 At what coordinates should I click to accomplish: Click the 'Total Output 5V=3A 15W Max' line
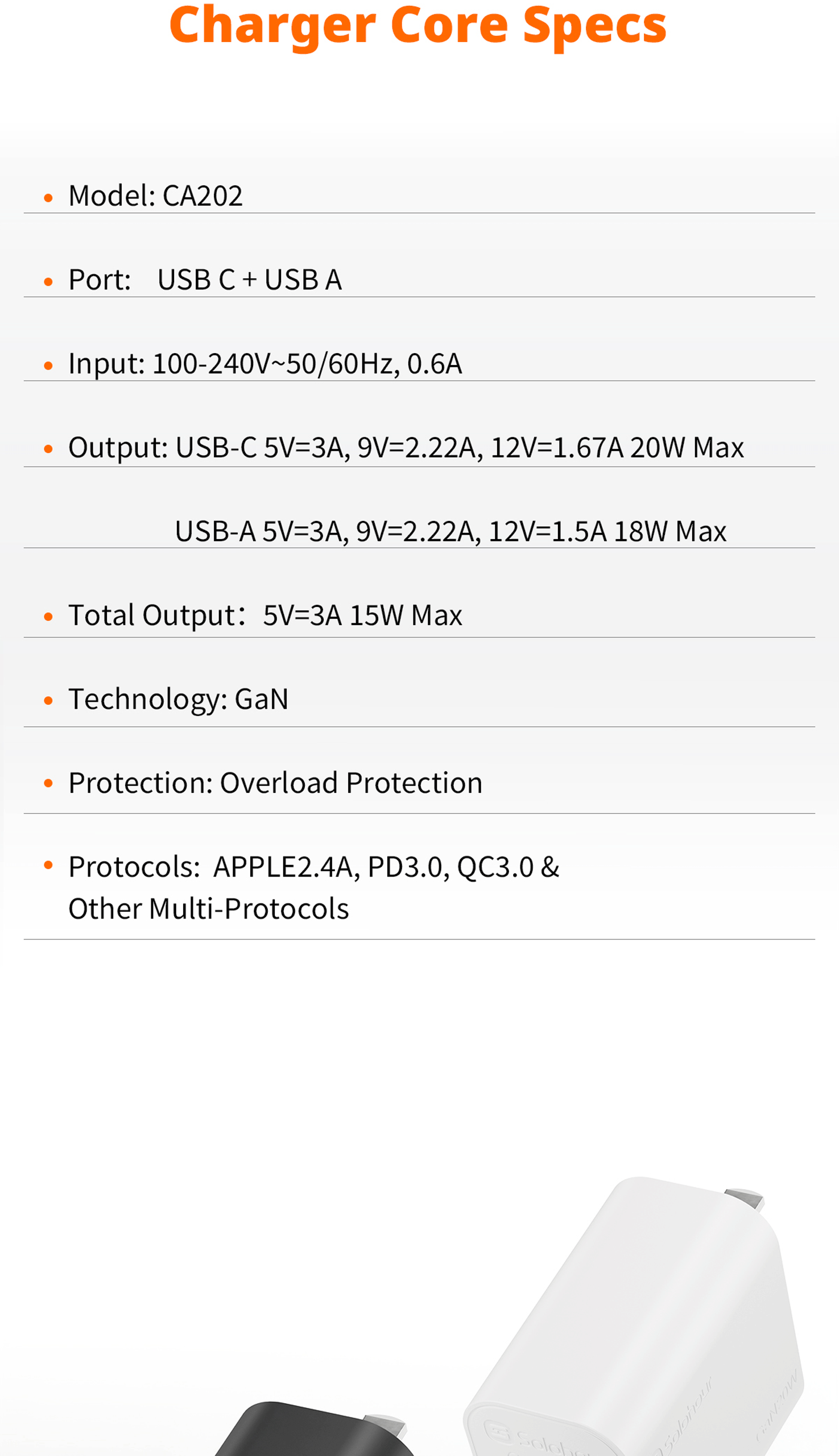(x=265, y=615)
